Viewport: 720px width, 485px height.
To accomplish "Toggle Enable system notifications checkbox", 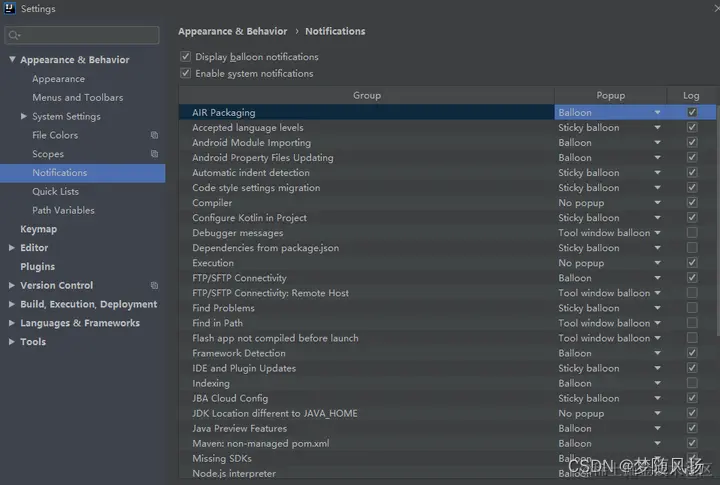I will click(186, 73).
